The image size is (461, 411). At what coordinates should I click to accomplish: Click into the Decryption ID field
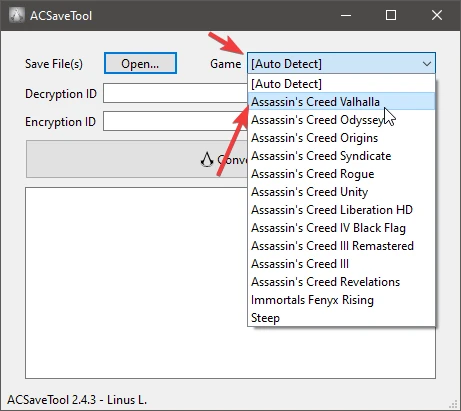click(x=175, y=93)
